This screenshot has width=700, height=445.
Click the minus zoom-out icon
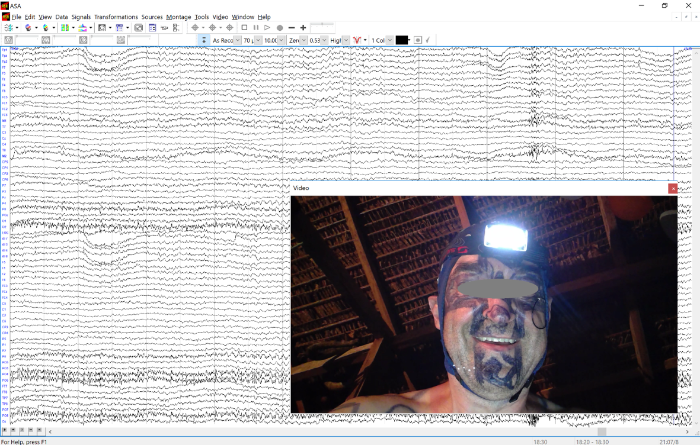(291, 28)
